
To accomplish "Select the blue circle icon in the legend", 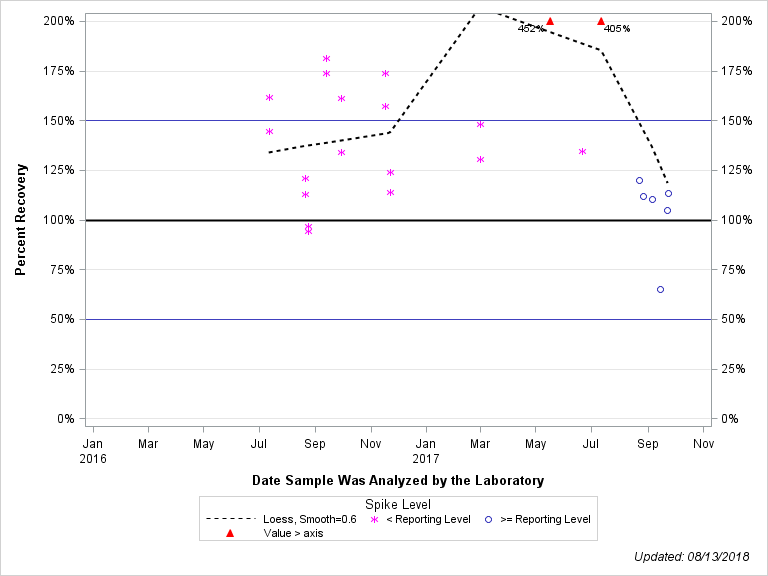I will click(x=488, y=520).
